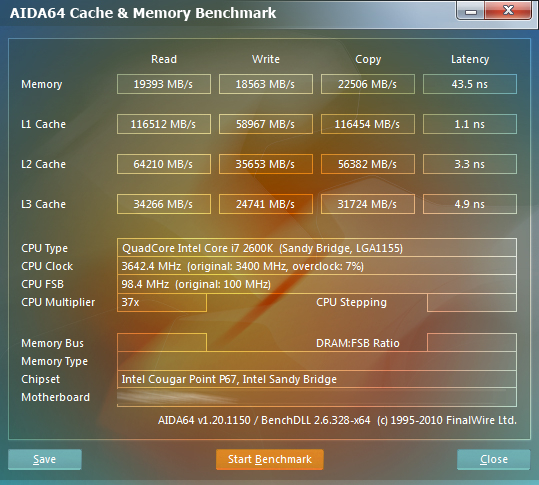This screenshot has height=485, width=539.
Task: Select L1 Cache Read 116512 MB/s
Action: pyautogui.click(x=164, y=124)
